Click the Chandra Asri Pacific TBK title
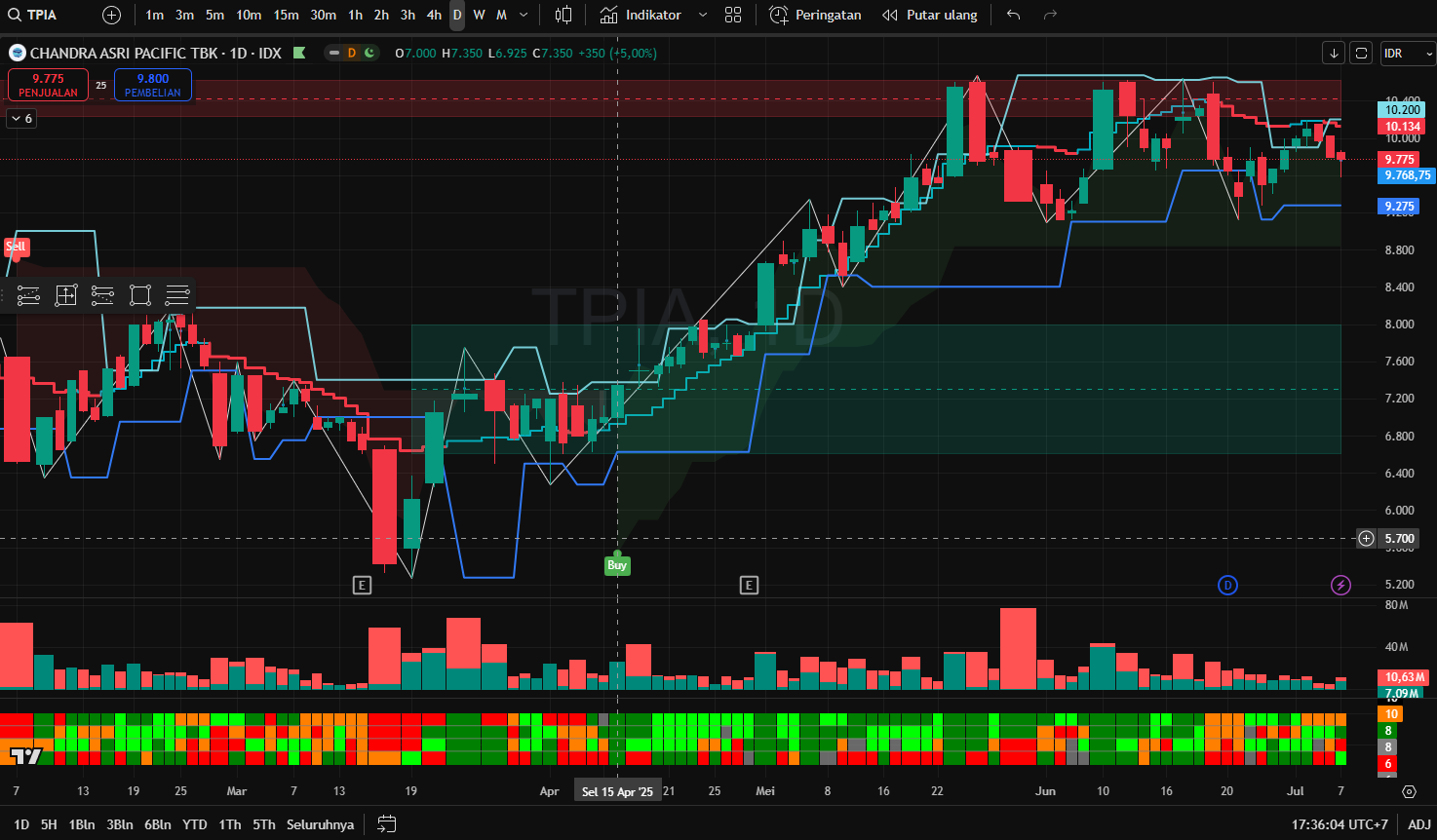 pos(124,53)
